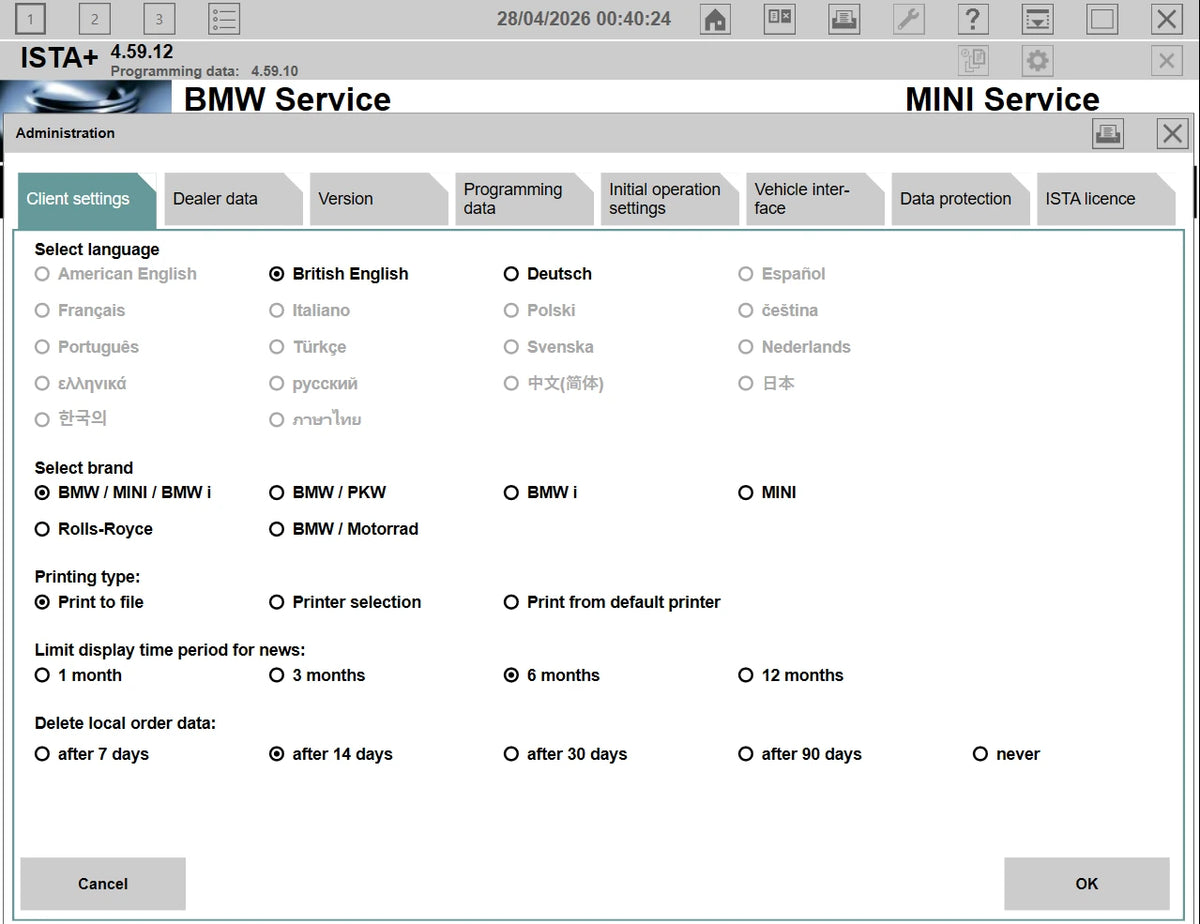Click the gear icon in the ISTA+ header

1037,61
